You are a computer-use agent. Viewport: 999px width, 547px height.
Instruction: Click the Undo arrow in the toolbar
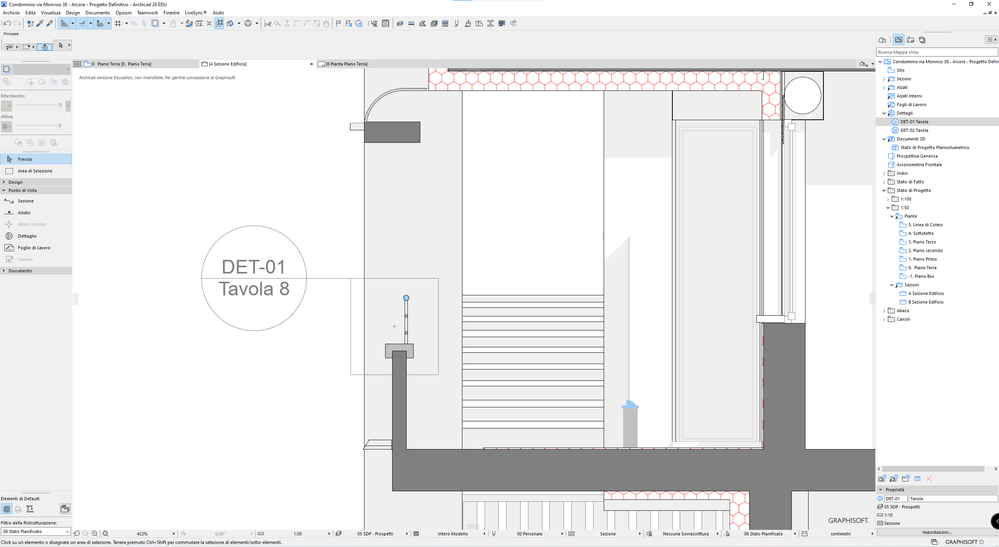tap(6, 23)
